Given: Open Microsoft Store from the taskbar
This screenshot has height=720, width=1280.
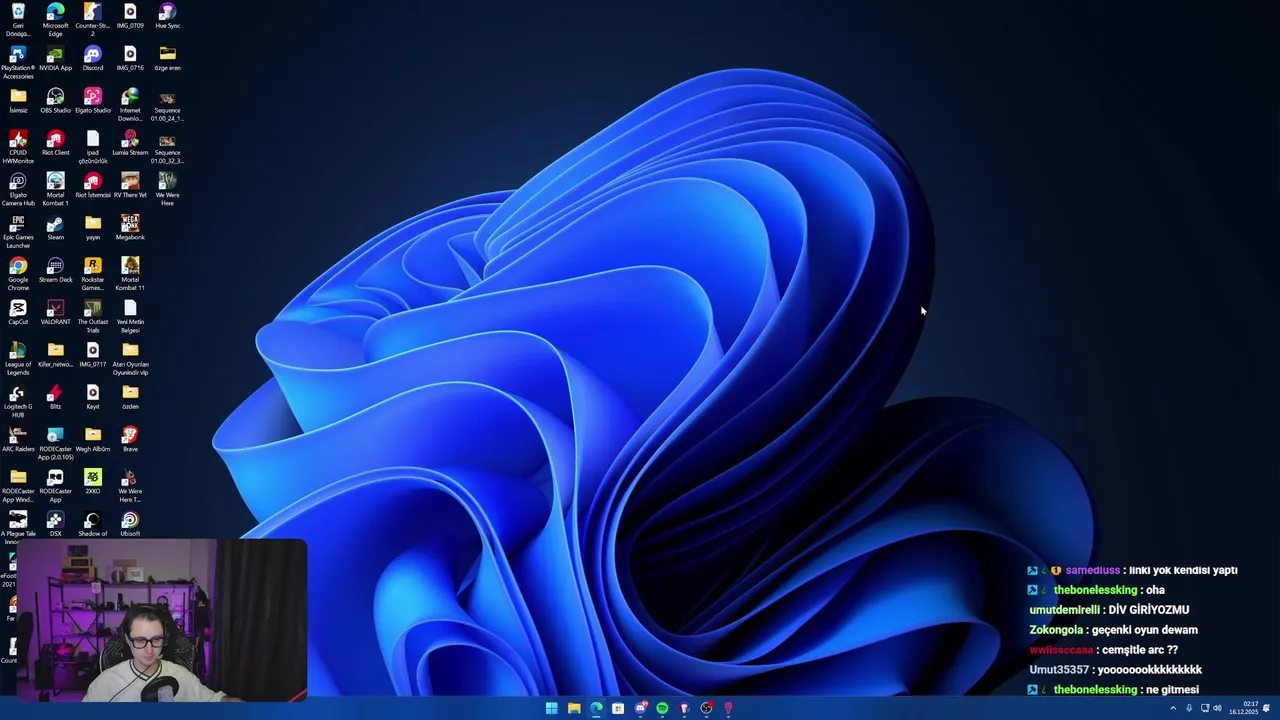Looking at the screenshot, I should (618, 708).
